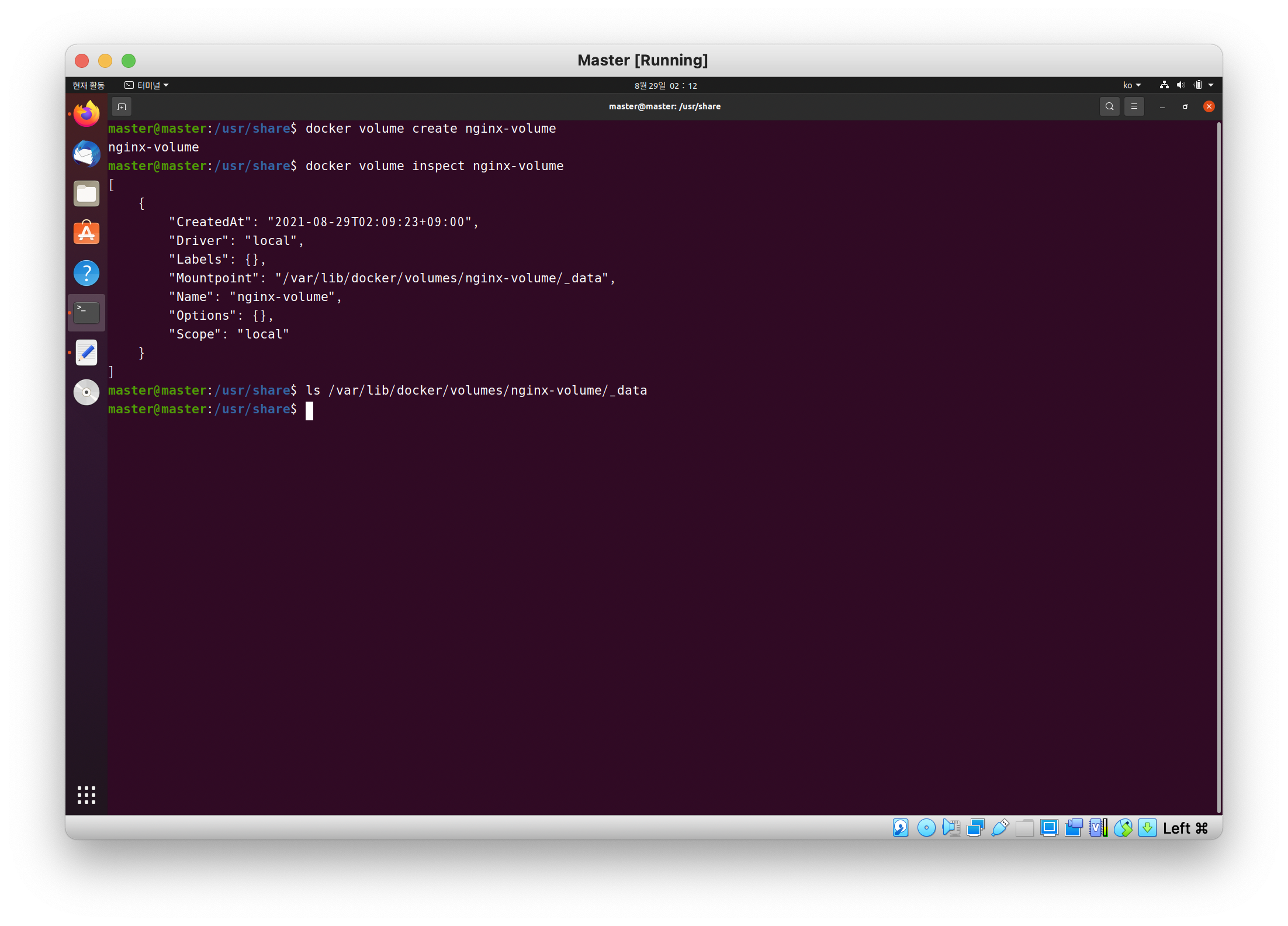1288x926 pixels.
Task: Click the Ubuntu network status icon
Action: point(1164,85)
